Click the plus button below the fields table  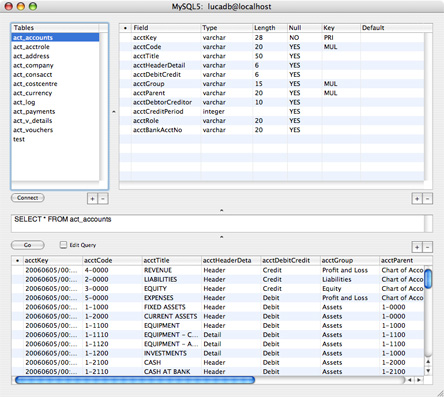pyautogui.click(x=417, y=199)
